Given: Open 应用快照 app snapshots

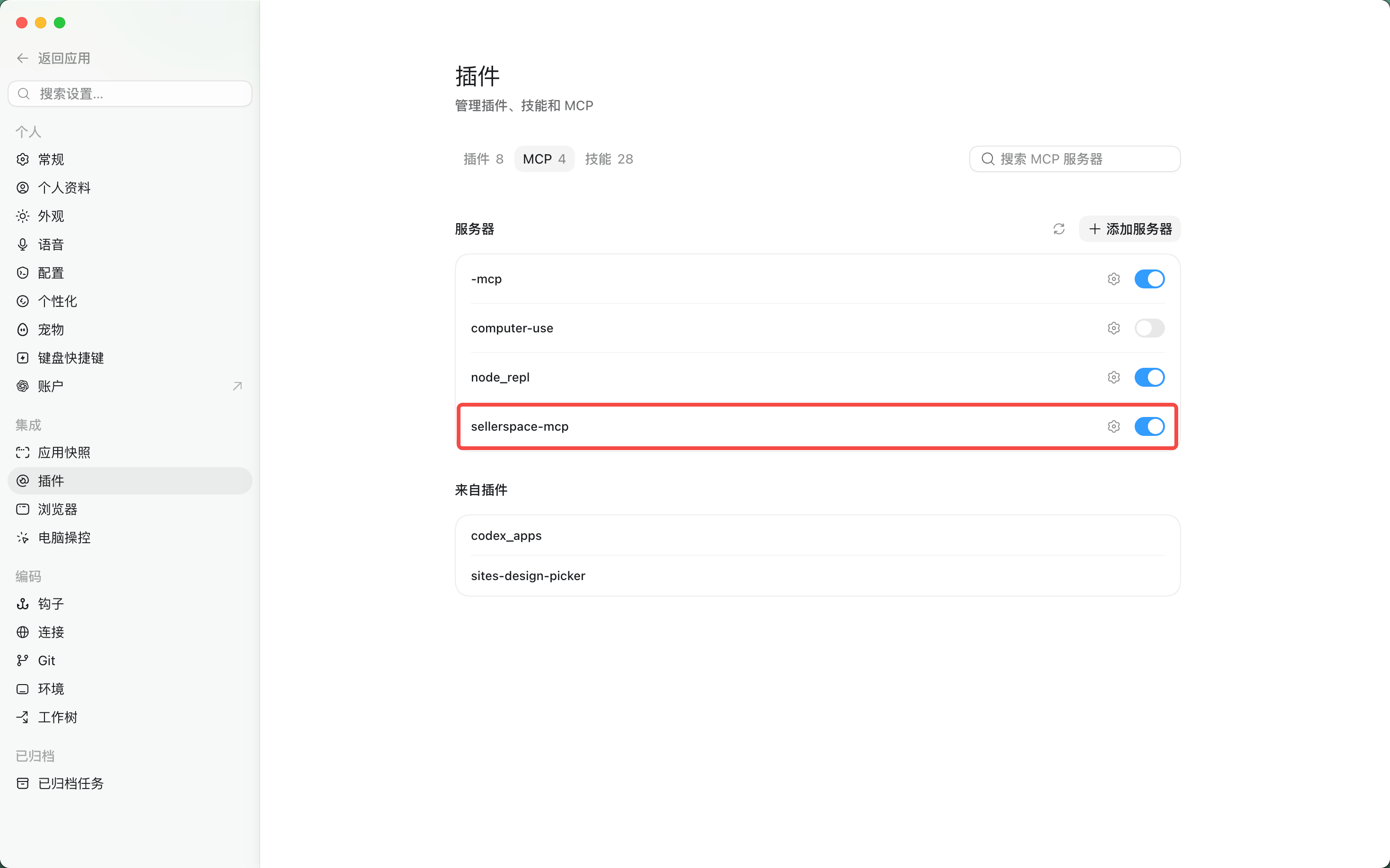Looking at the screenshot, I should 130,452.
